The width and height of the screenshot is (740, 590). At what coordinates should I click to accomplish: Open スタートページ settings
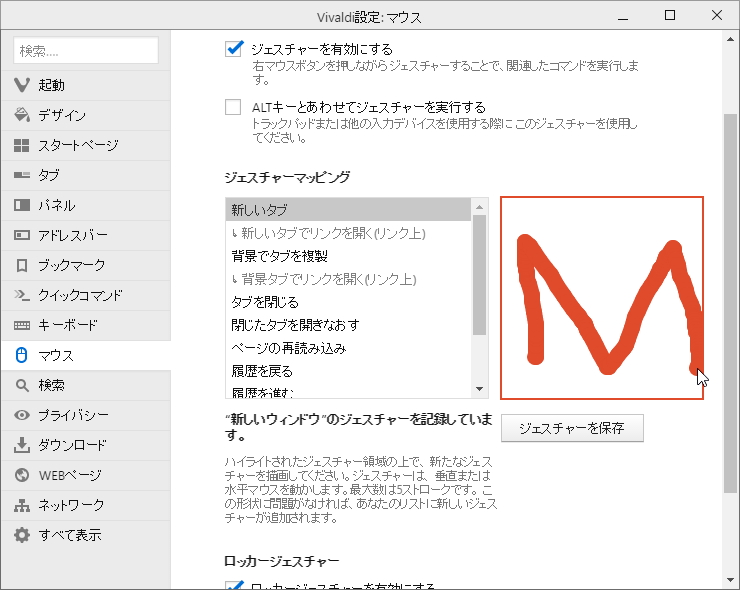(x=86, y=145)
